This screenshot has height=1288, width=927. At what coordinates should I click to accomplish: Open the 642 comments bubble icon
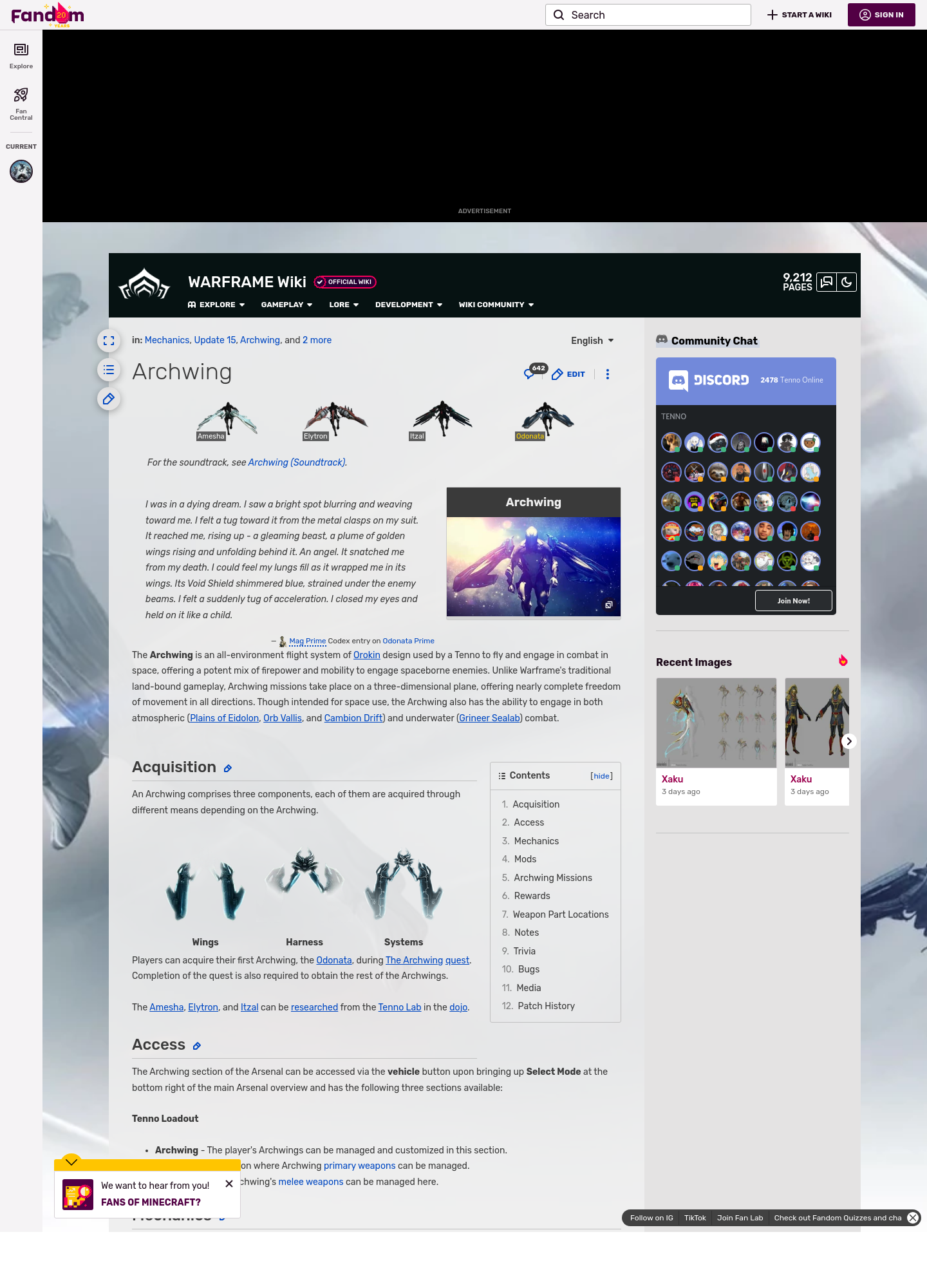tap(530, 374)
